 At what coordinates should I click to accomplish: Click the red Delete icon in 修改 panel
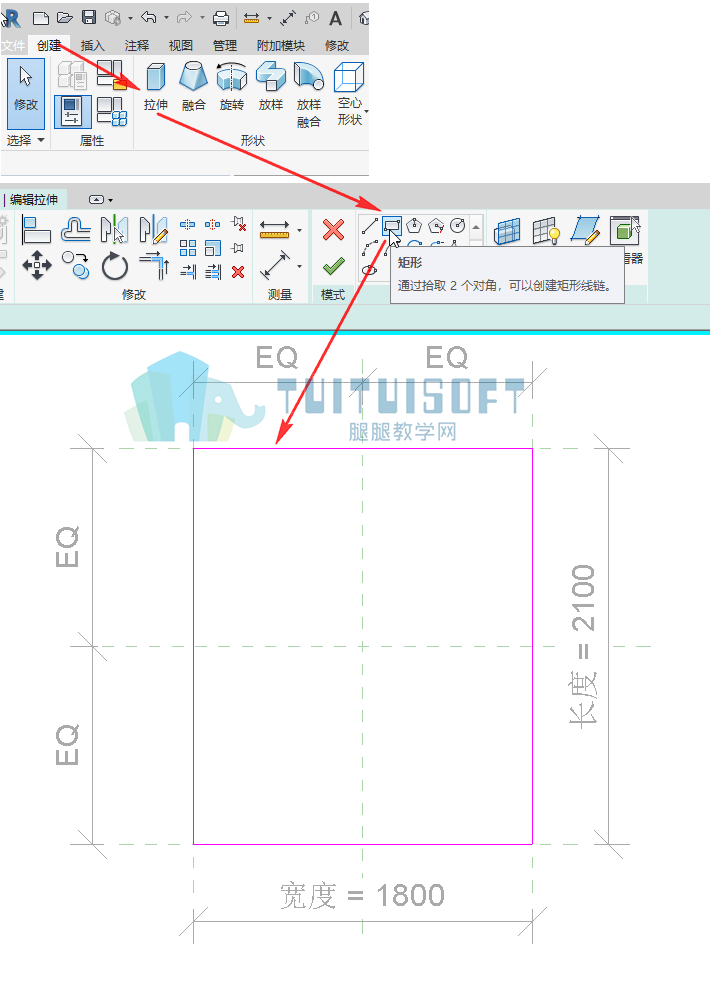[238, 272]
